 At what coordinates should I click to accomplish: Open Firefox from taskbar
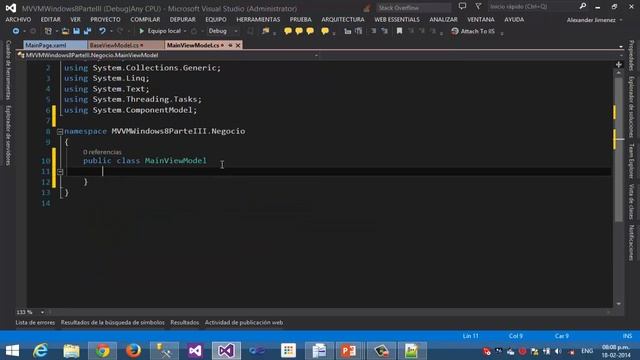click(x=133, y=351)
